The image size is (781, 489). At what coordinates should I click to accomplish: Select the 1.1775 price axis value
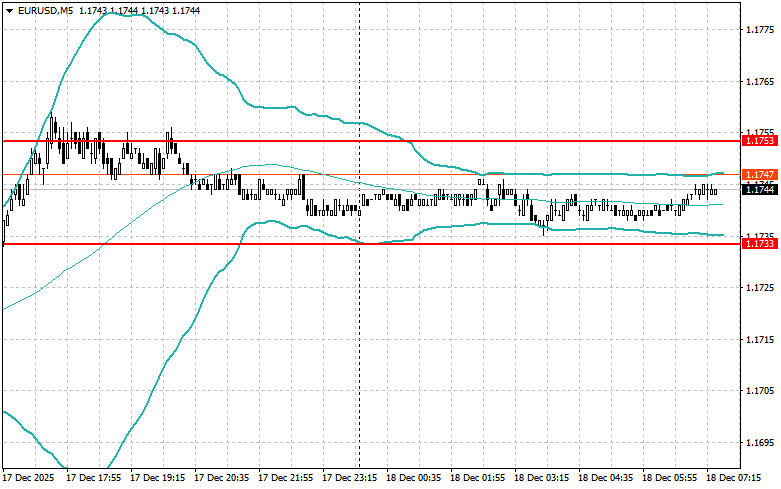pos(760,30)
